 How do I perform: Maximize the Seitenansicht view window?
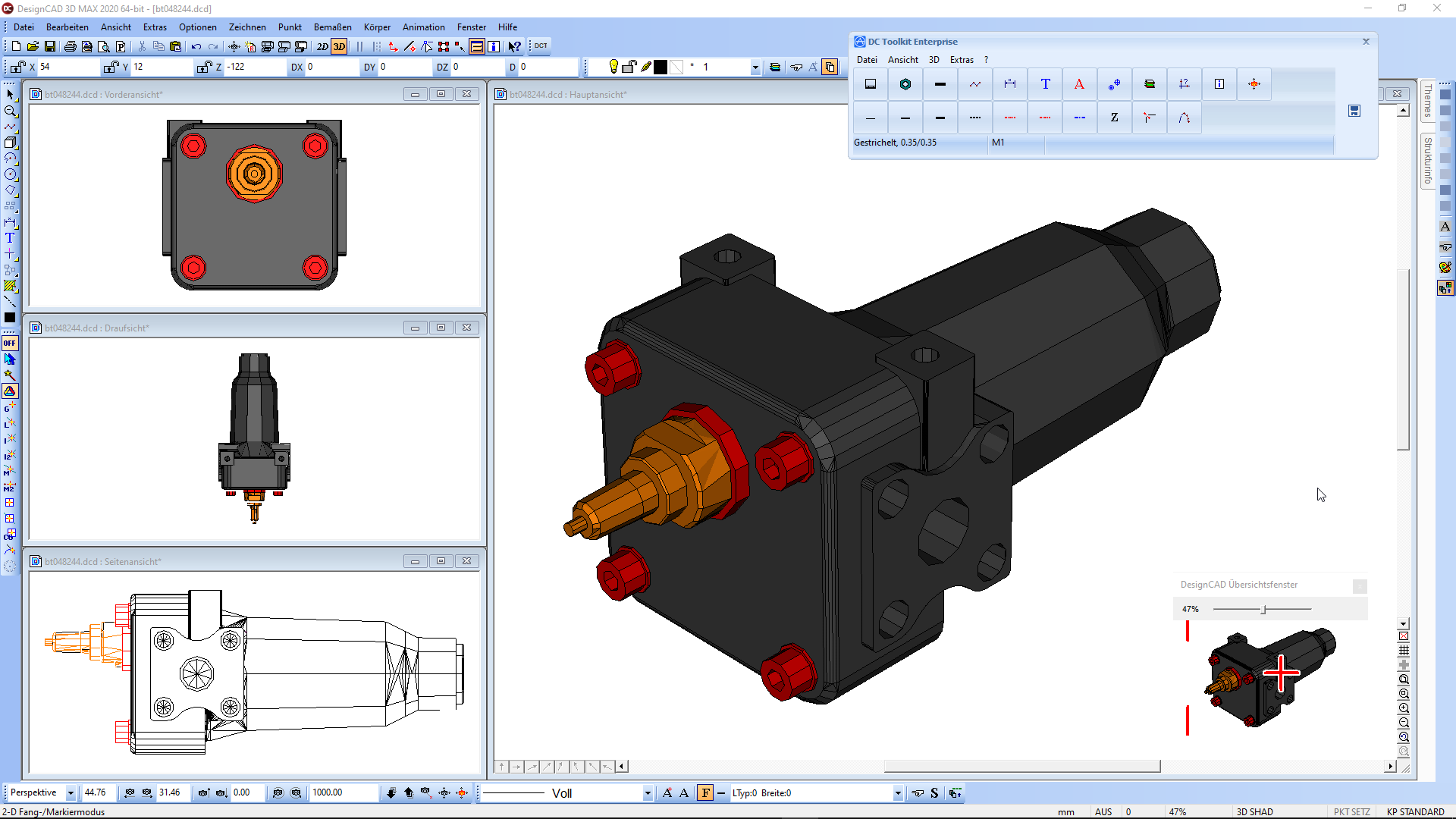441,561
